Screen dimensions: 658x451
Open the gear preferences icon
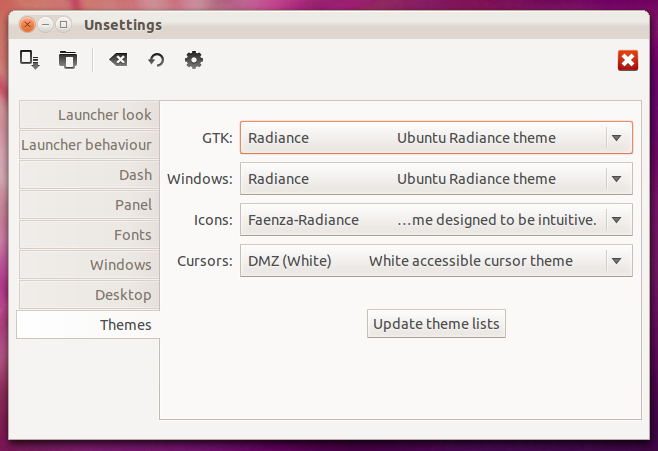click(x=194, y=60)
